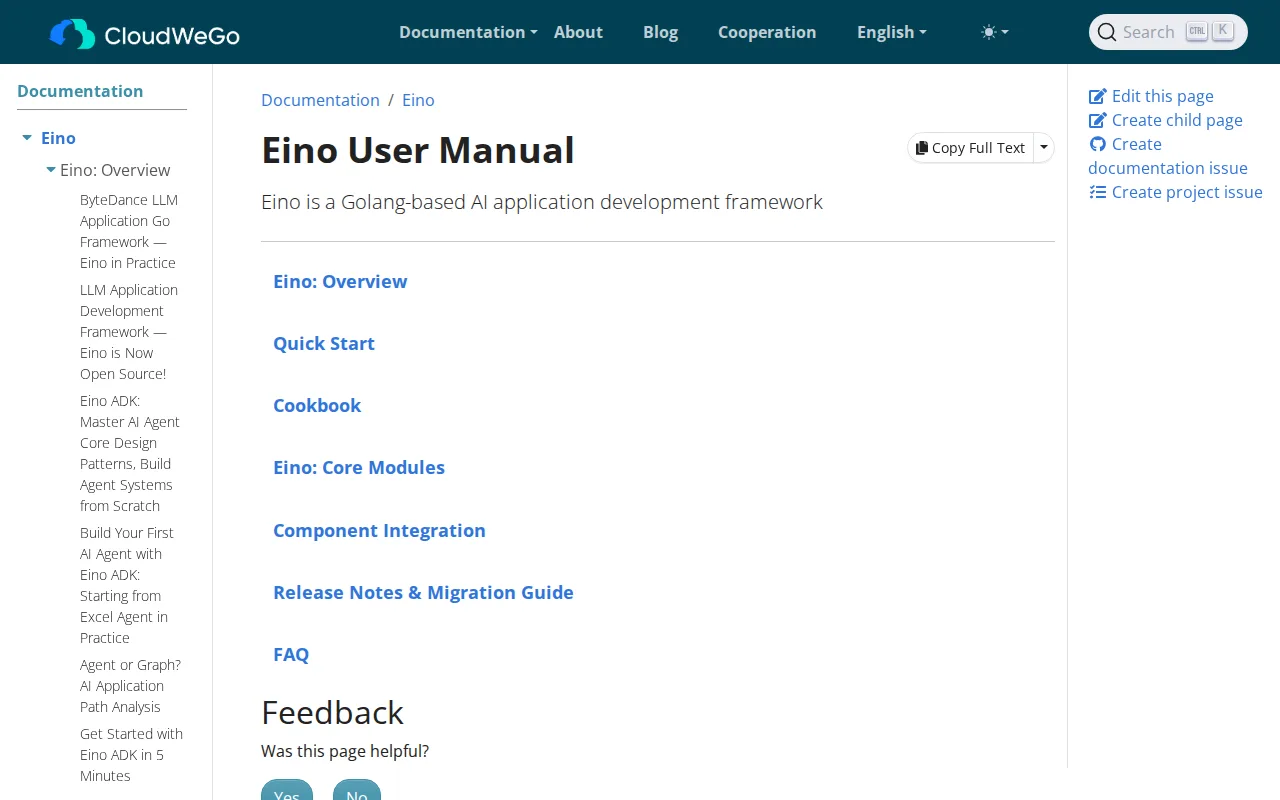Focus the Search input field
Screen dimensions: 1280x800
(x=1168, y=32)
